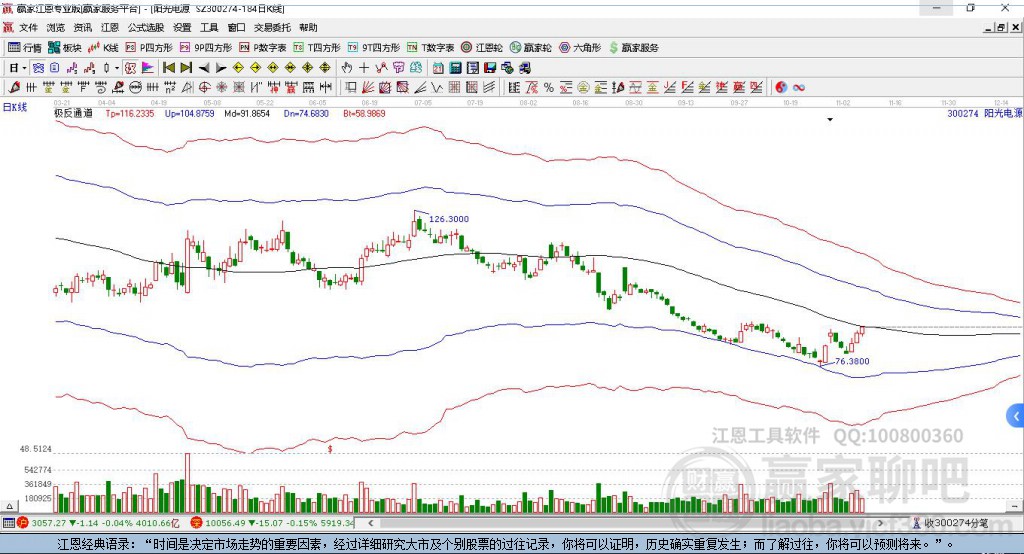
Task: Open the P四方形 tool
Action: click(x=149, y=48)
